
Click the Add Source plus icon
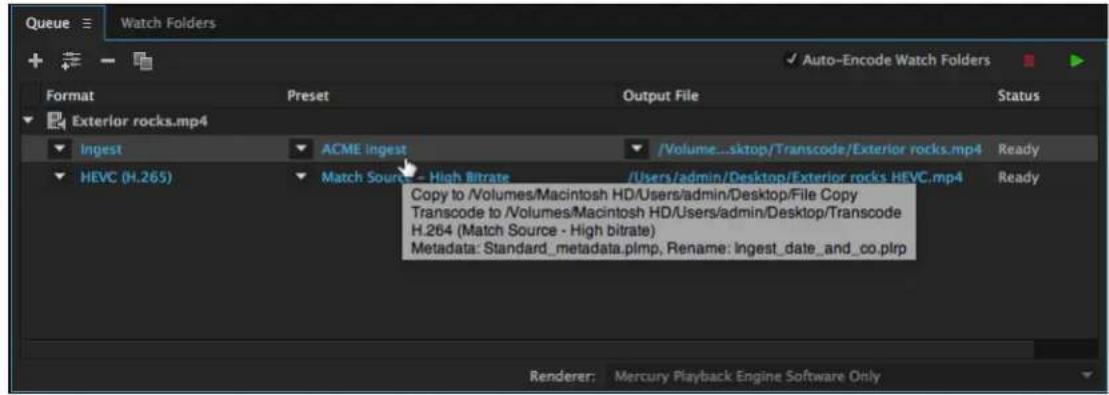tap(35, 61)
